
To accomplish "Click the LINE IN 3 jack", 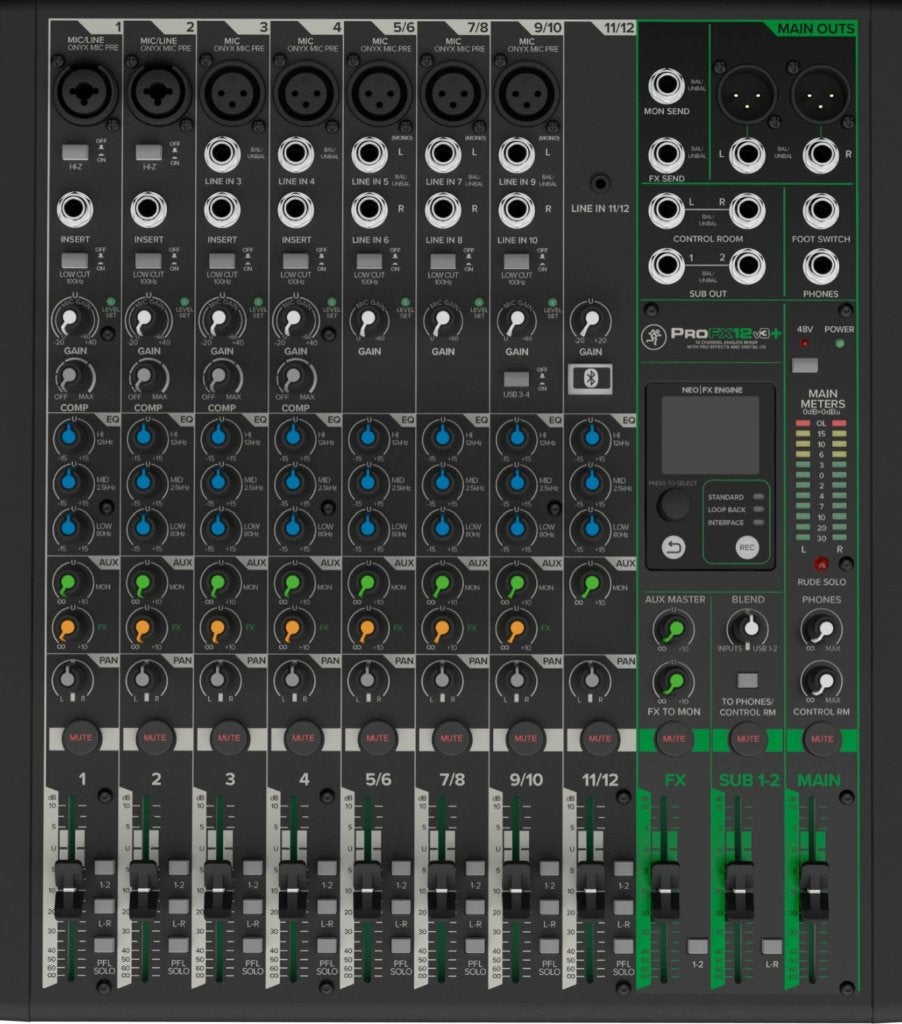I will click(x=222, y=153).
